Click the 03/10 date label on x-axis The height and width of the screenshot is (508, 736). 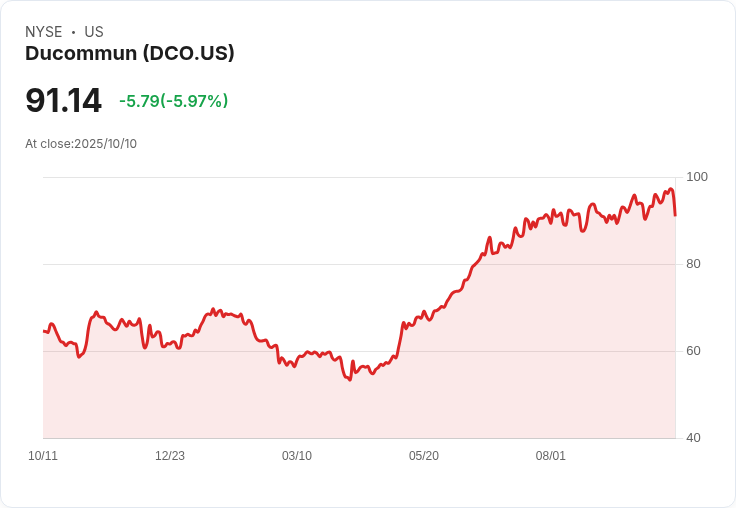point(297,456)
